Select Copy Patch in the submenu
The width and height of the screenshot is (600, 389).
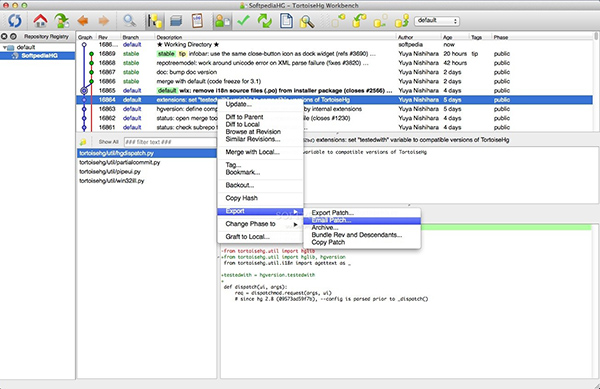coord(362,242)
